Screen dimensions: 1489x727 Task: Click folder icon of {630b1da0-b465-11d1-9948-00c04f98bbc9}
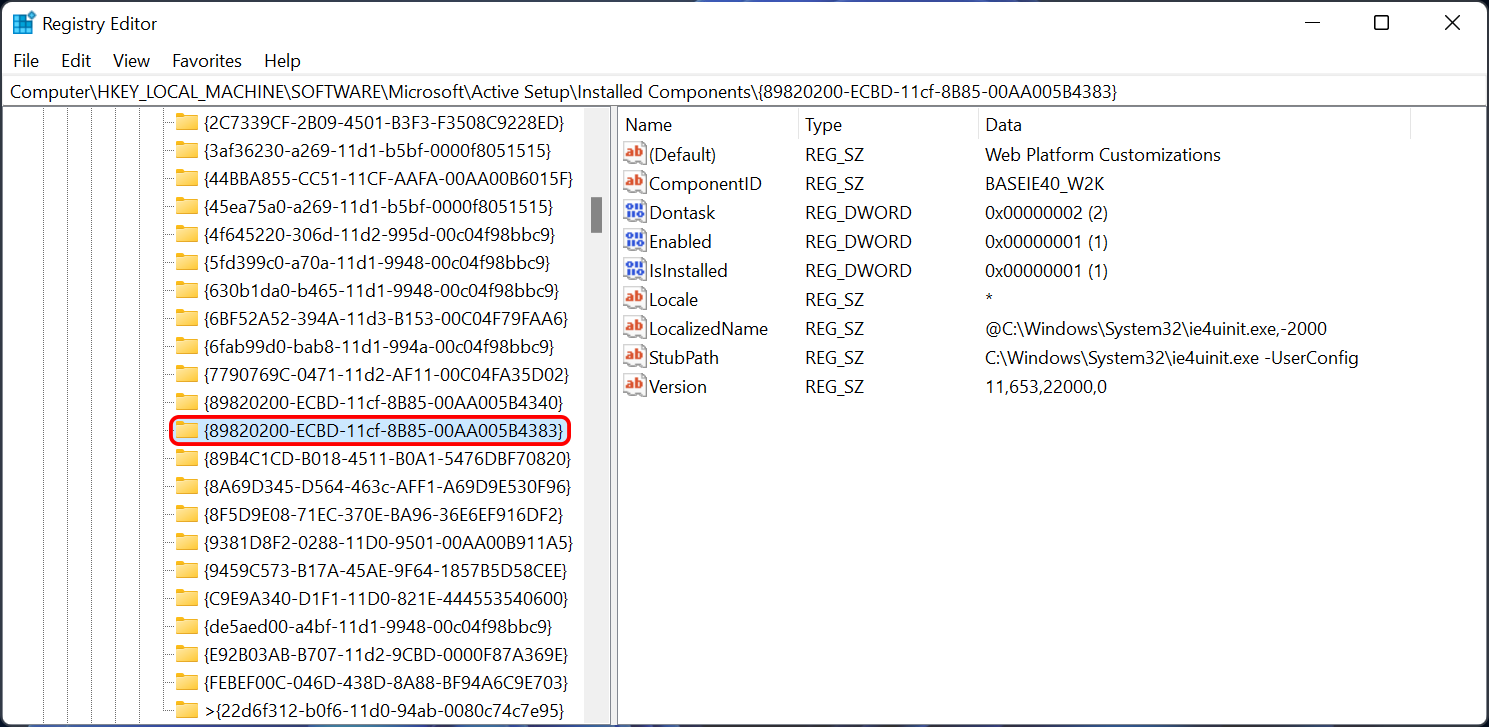186,291
